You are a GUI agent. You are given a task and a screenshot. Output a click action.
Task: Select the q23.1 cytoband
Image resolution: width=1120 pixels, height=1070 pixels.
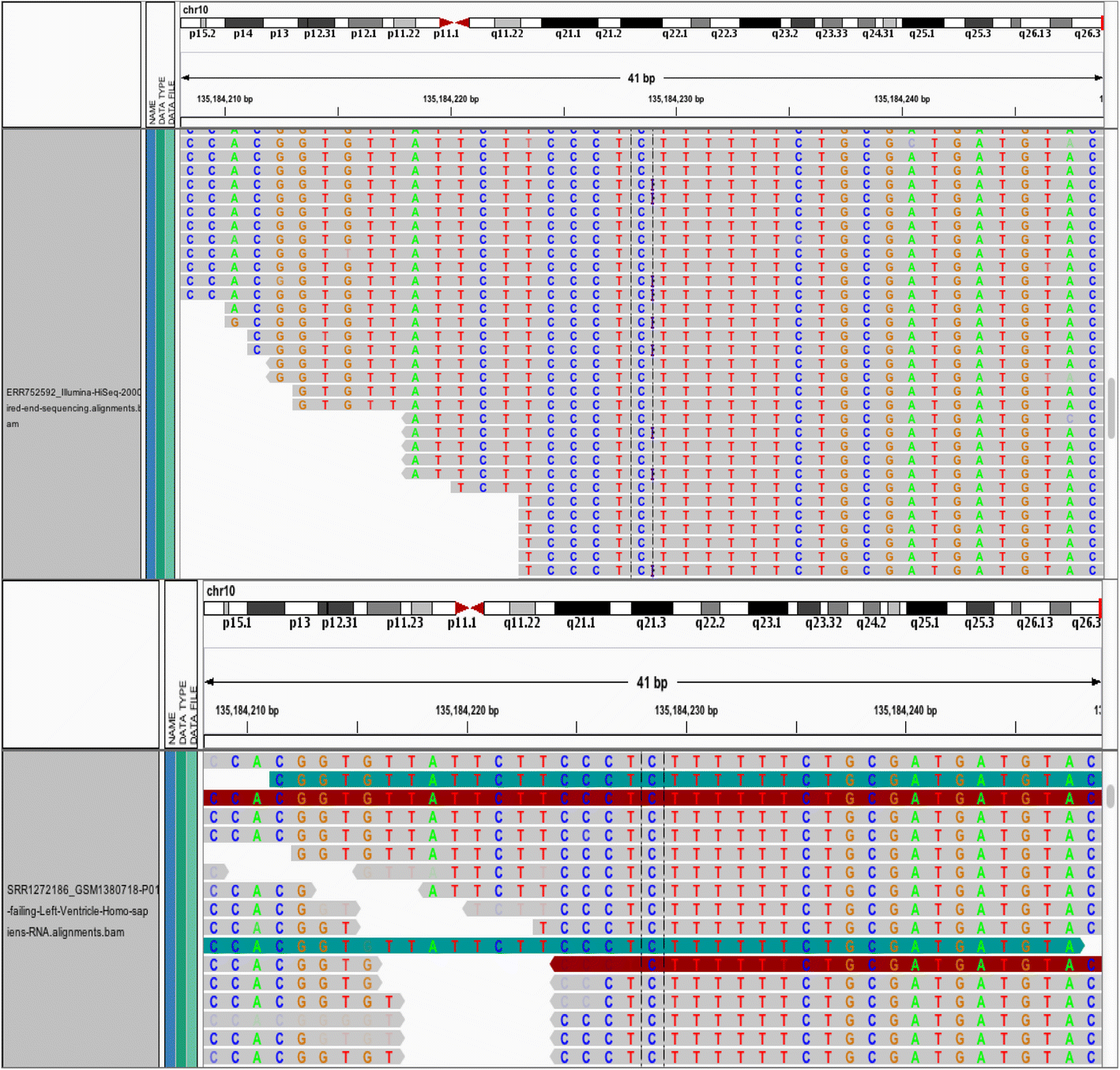pyautogui.click(x=766, y=622)
